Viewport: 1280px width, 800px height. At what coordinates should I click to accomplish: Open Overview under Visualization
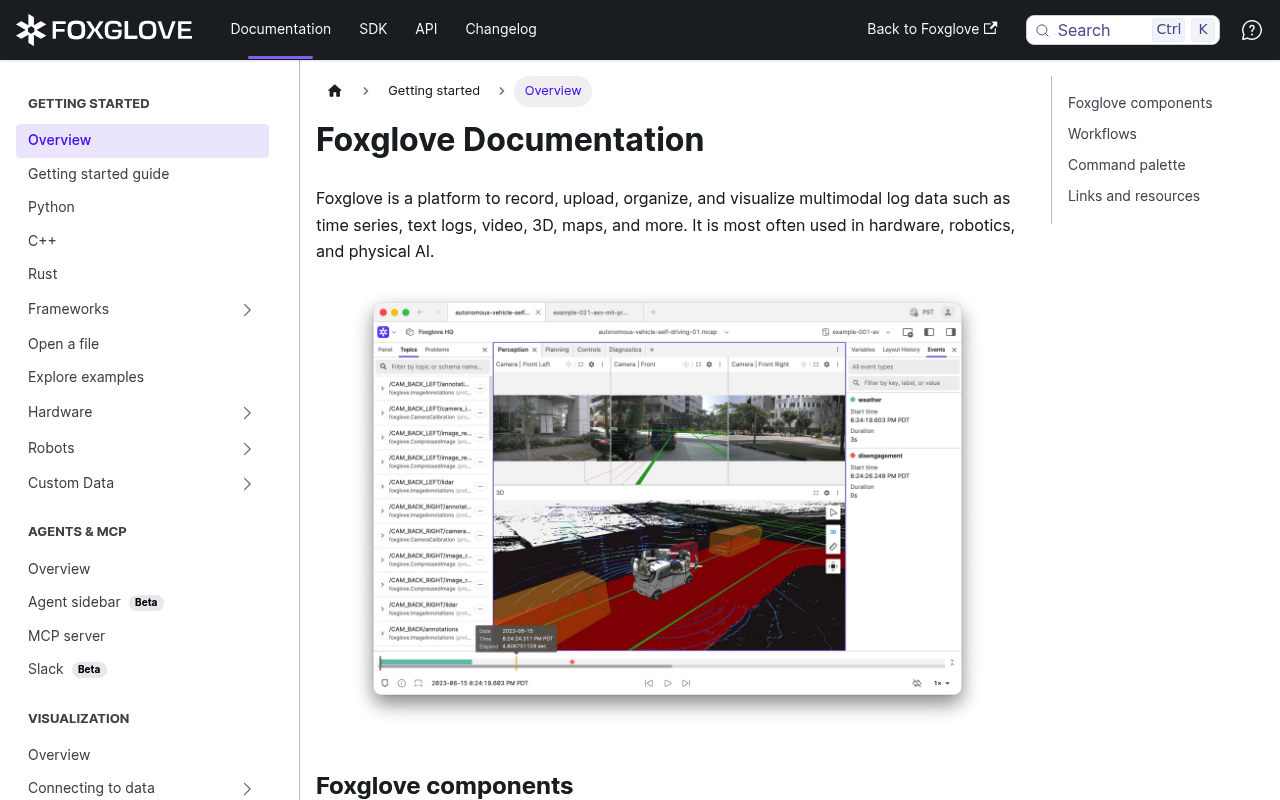point(142,755)
